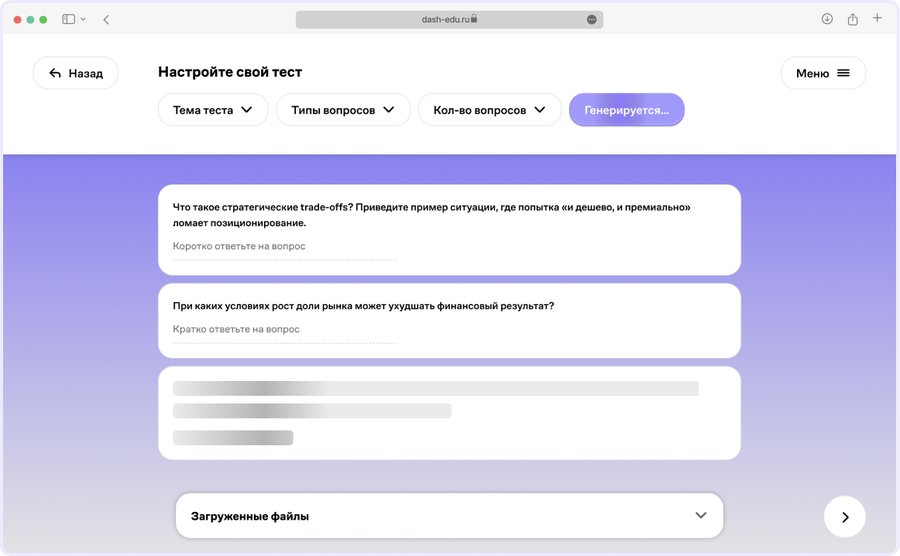Click the next arrow round button
The height and width of the screenshot is (556, 900).
[844, 517]
